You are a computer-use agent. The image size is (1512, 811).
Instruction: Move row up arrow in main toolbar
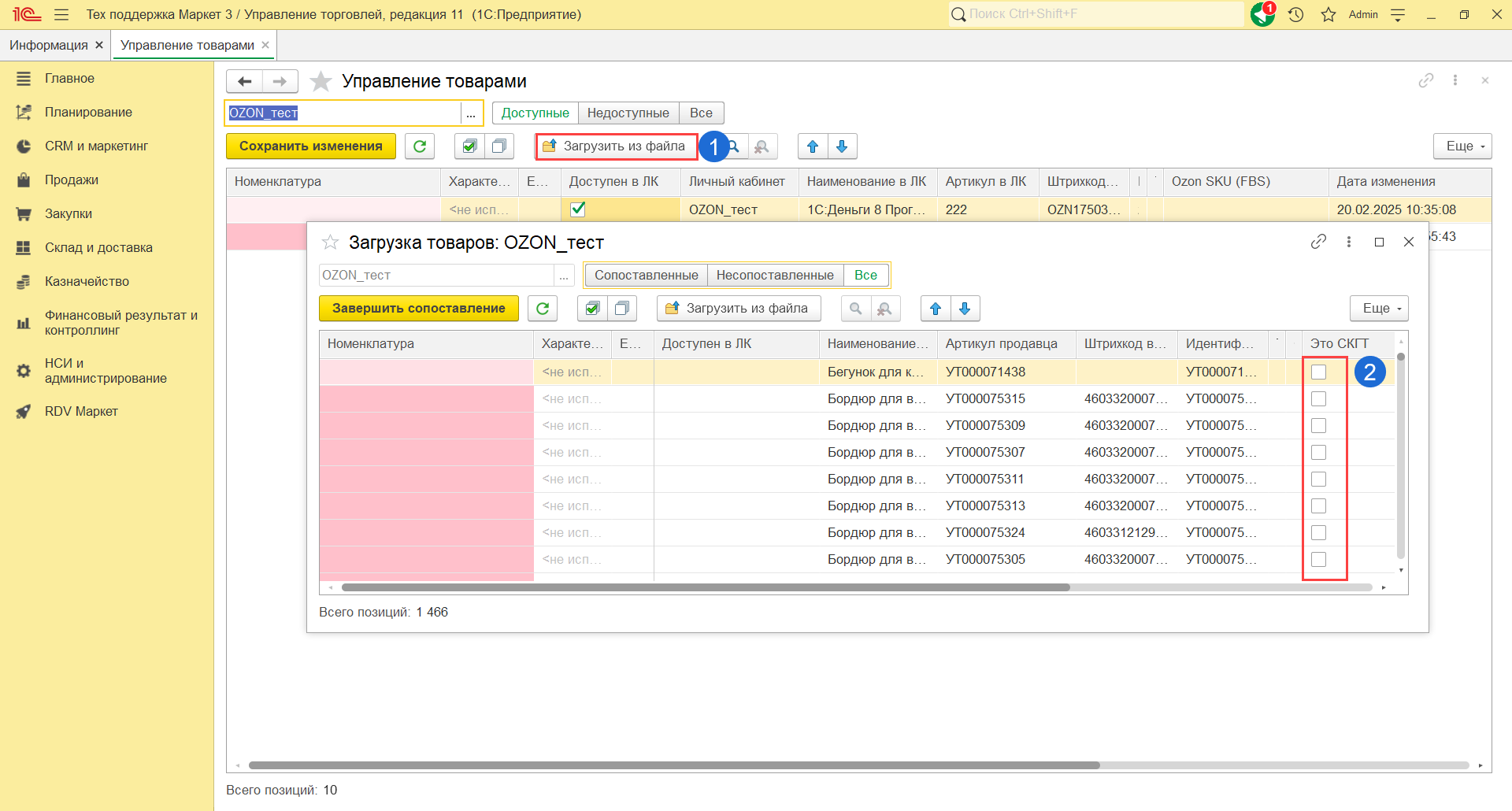coord(813,146)
